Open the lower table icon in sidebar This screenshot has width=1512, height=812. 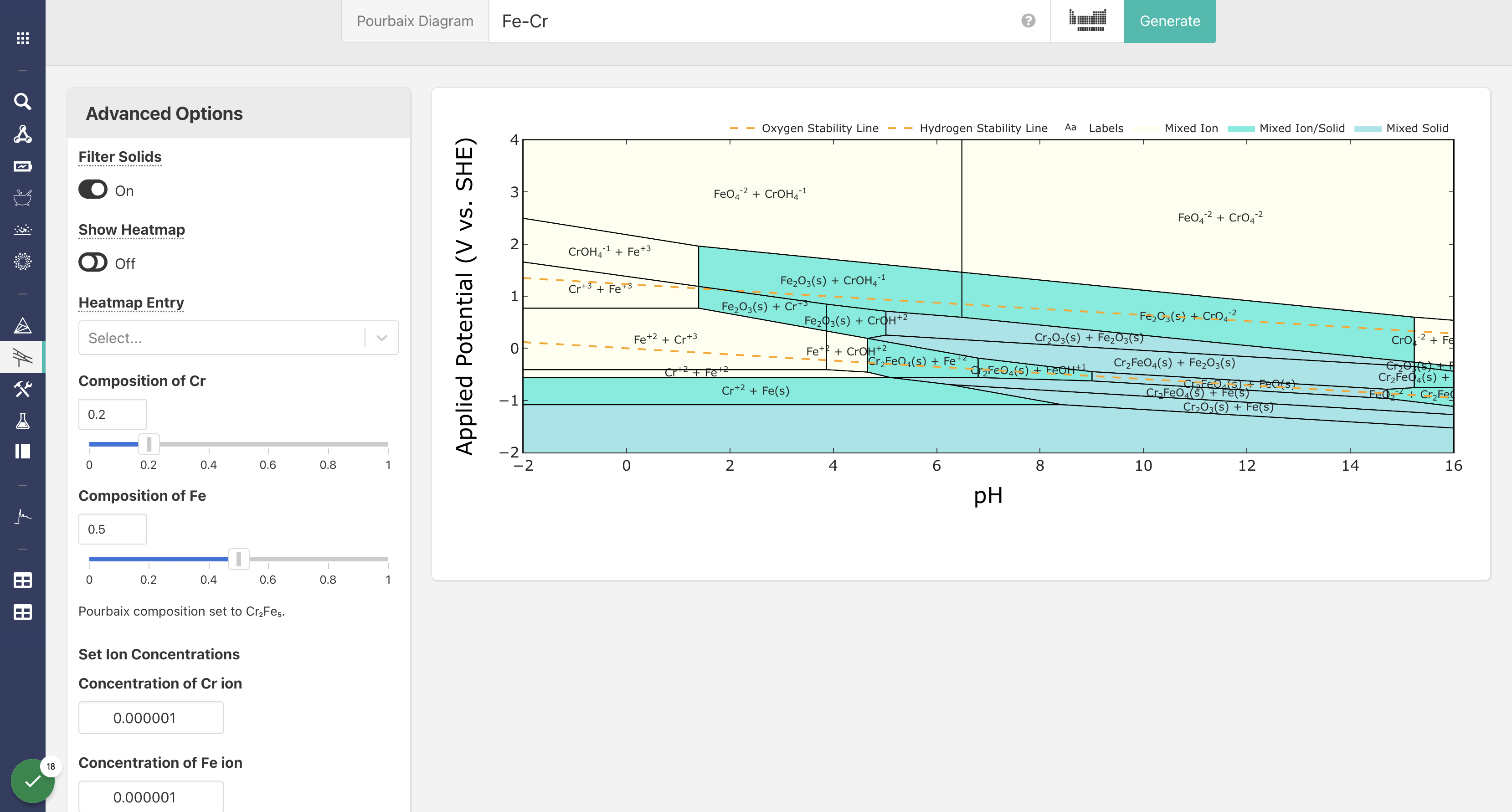[22, 612]
